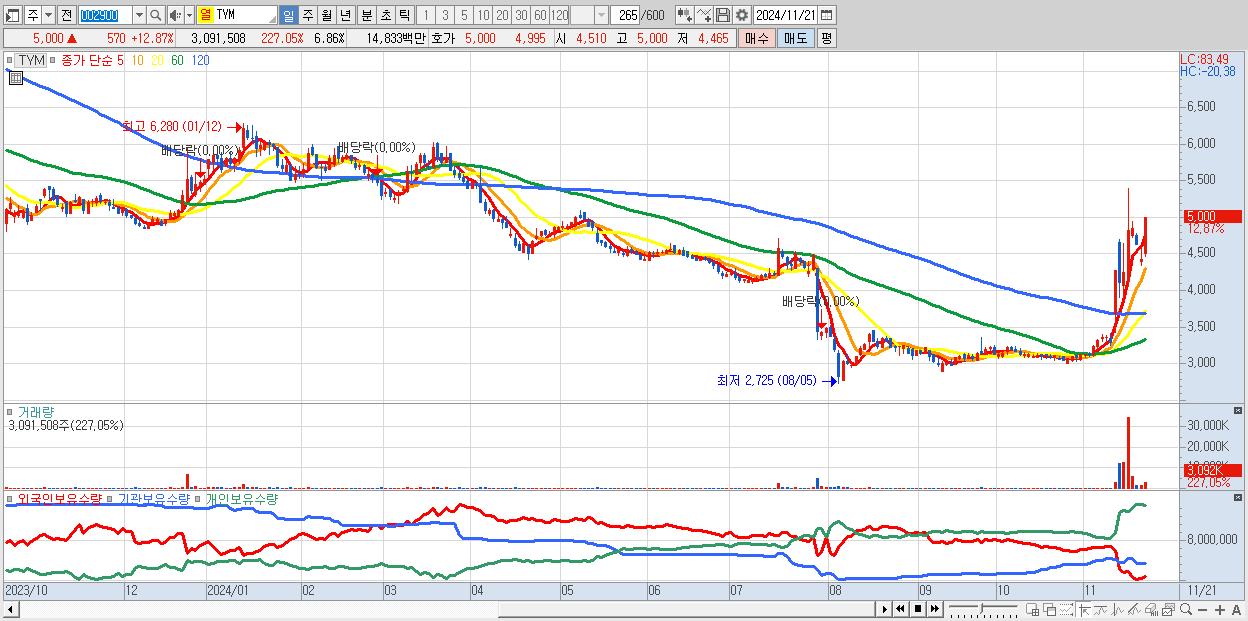Expand the stock code history dropdown
Viewport: 1248px width, 621px height.
(139, 15)
